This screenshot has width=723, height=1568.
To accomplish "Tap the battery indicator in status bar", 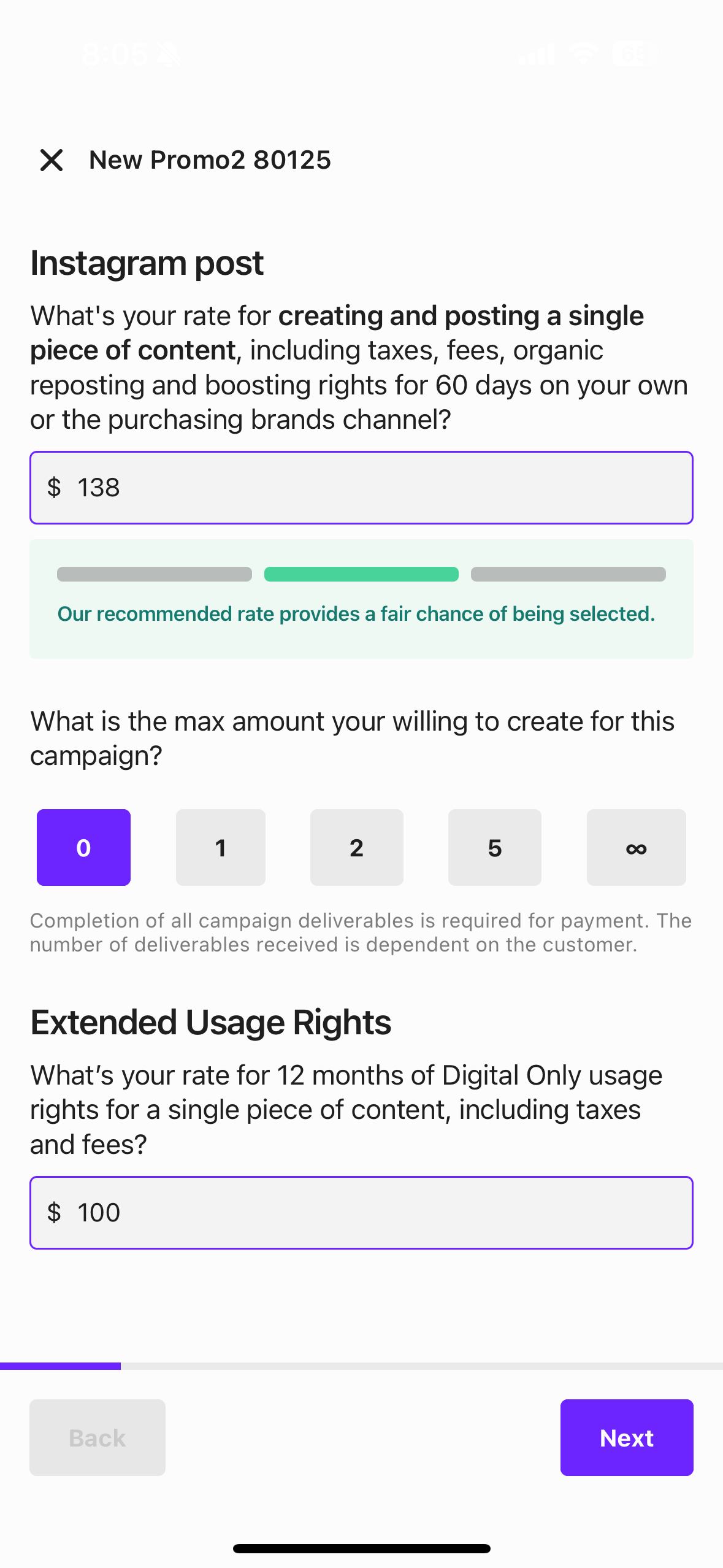I will pos(635,54).
